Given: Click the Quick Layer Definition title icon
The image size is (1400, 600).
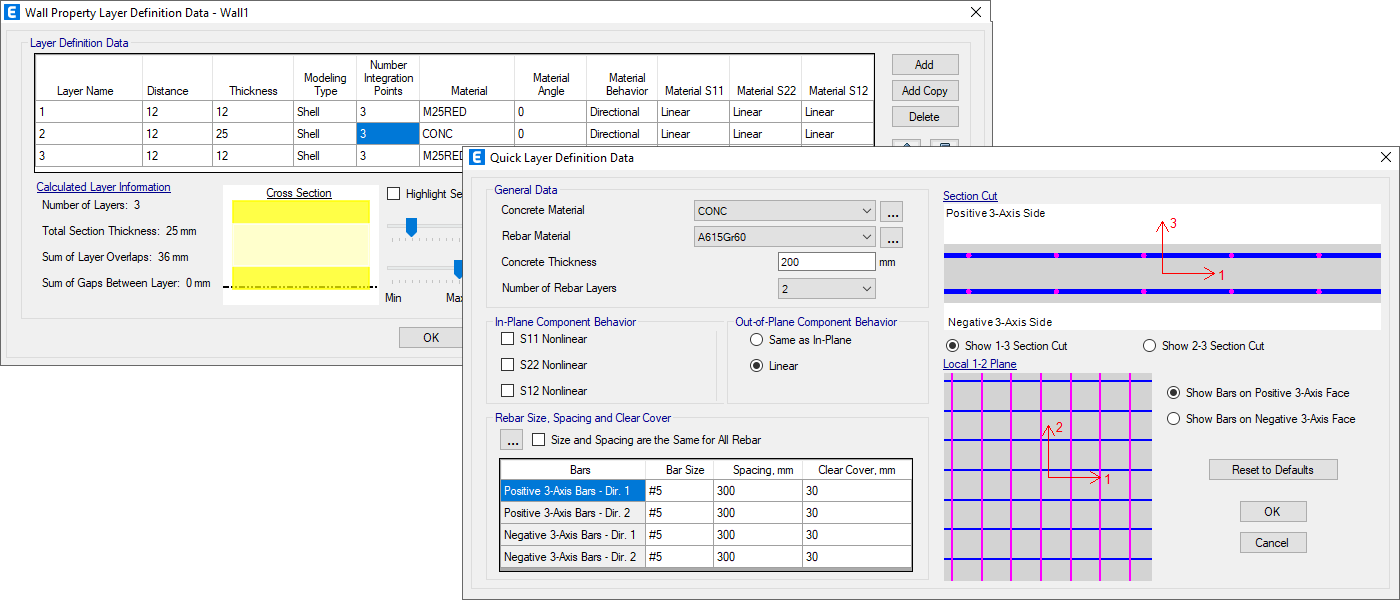Looking at the screenshot, I should click(x=477, y=158).
